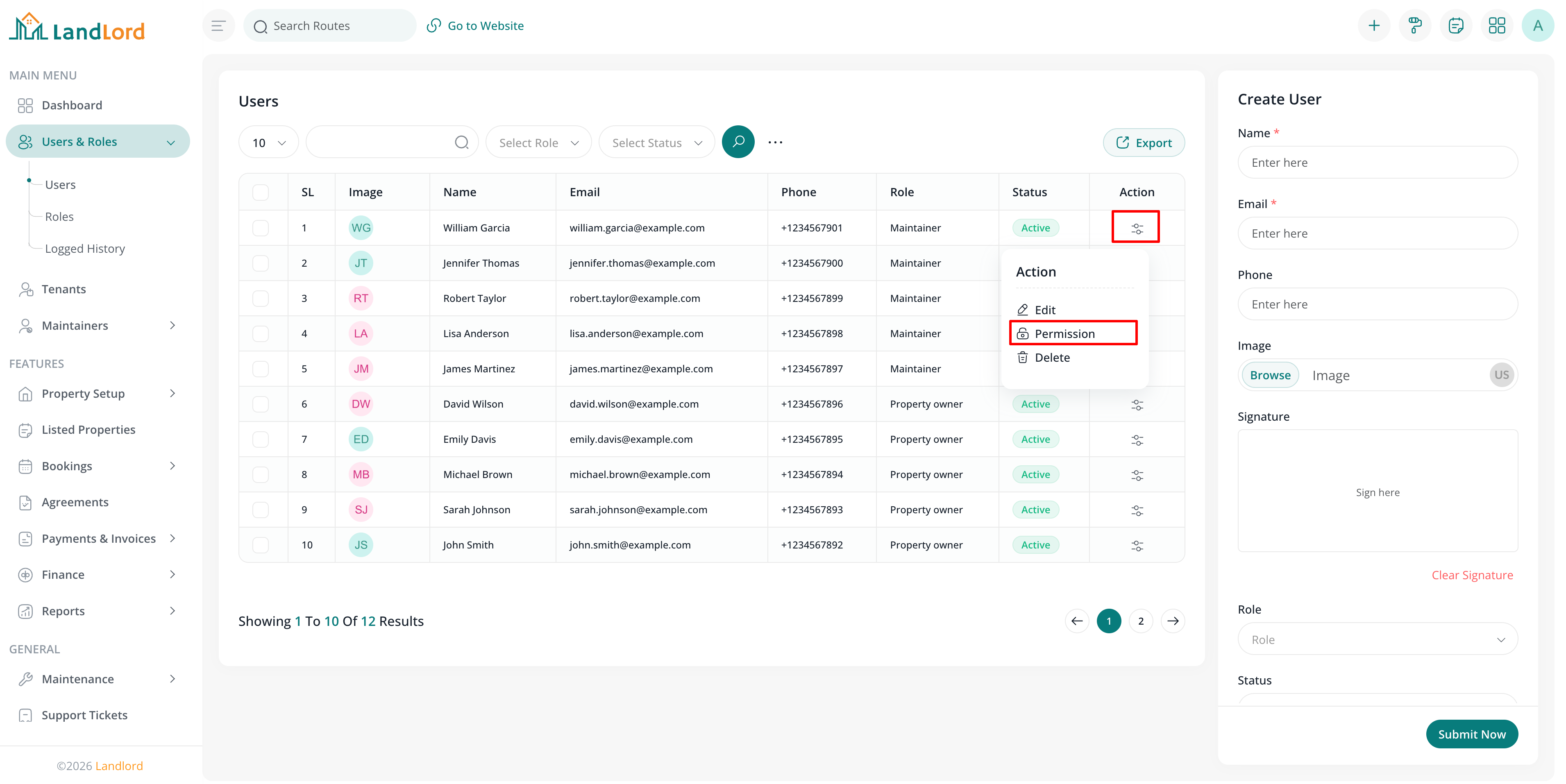Open the ellipsis icon next to the search button
Screen dimensions: 1566x784
click(775, 142)
